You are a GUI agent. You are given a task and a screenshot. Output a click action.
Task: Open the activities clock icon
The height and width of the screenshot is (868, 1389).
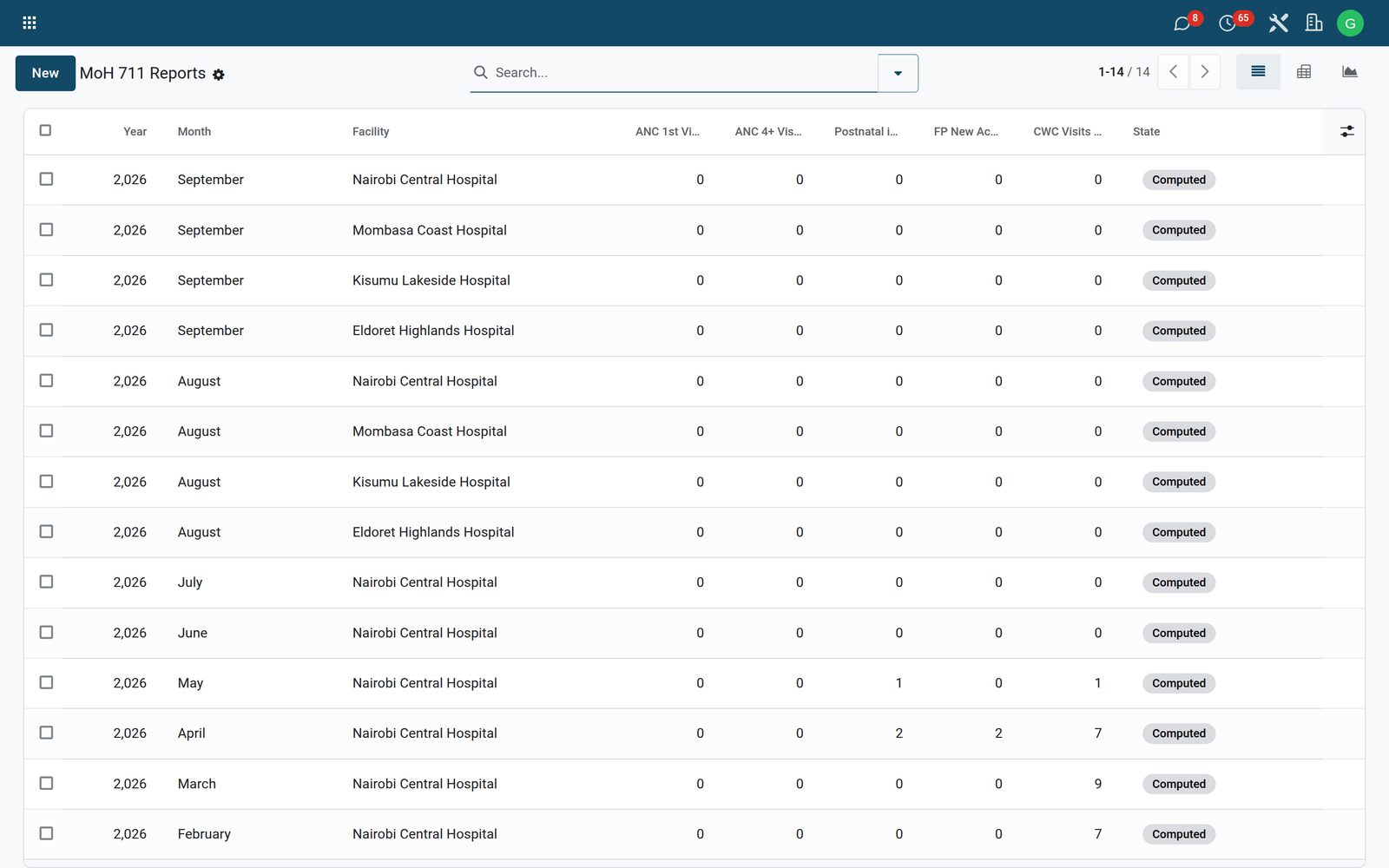[1227, 23]
